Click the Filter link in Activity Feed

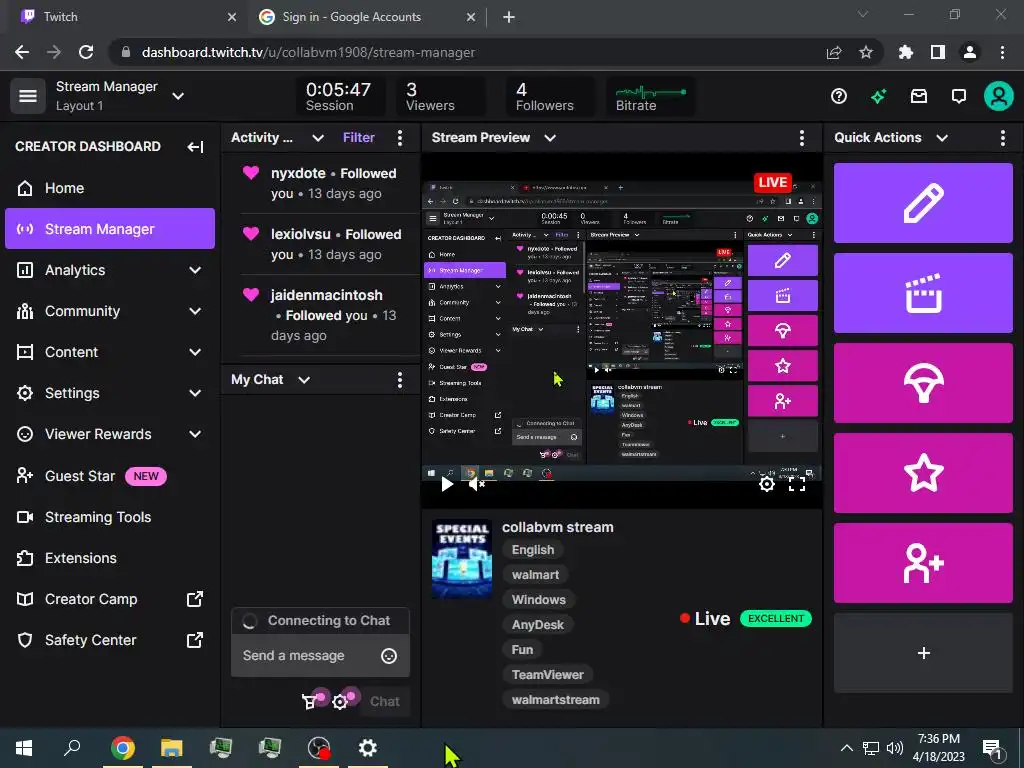(359, 138)
